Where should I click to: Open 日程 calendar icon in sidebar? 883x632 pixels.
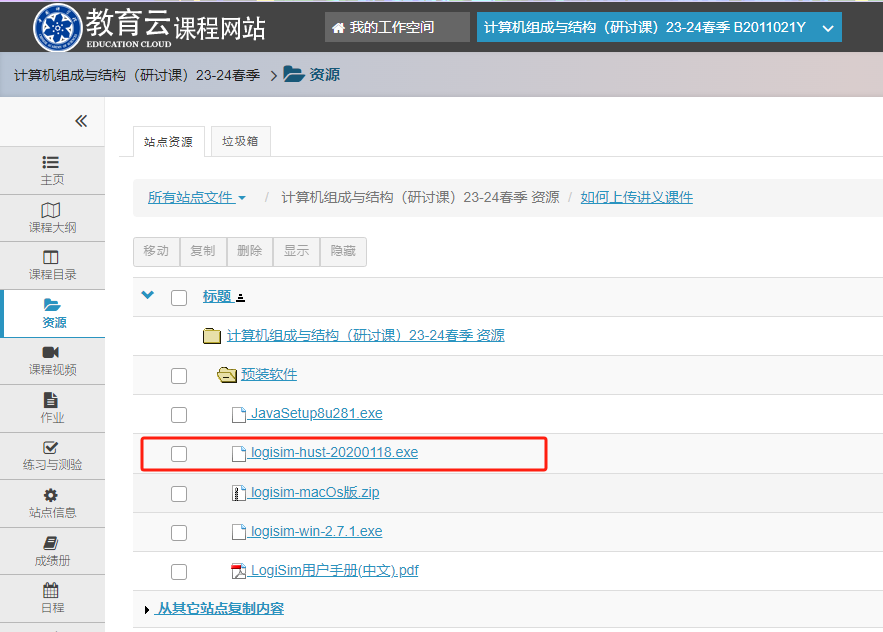click(51, 590)
